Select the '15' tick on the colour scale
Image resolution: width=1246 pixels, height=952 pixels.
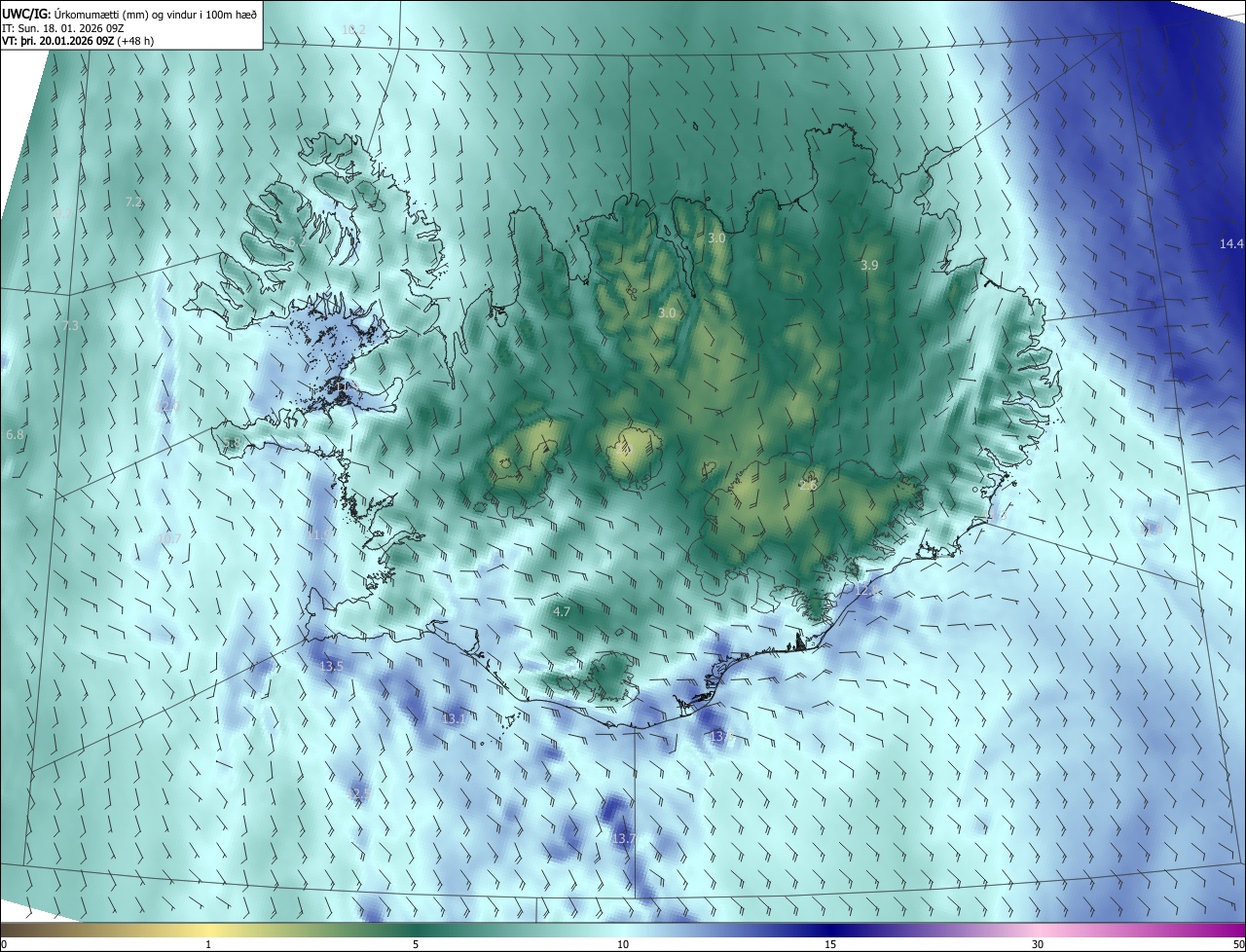tap(830, 944)
